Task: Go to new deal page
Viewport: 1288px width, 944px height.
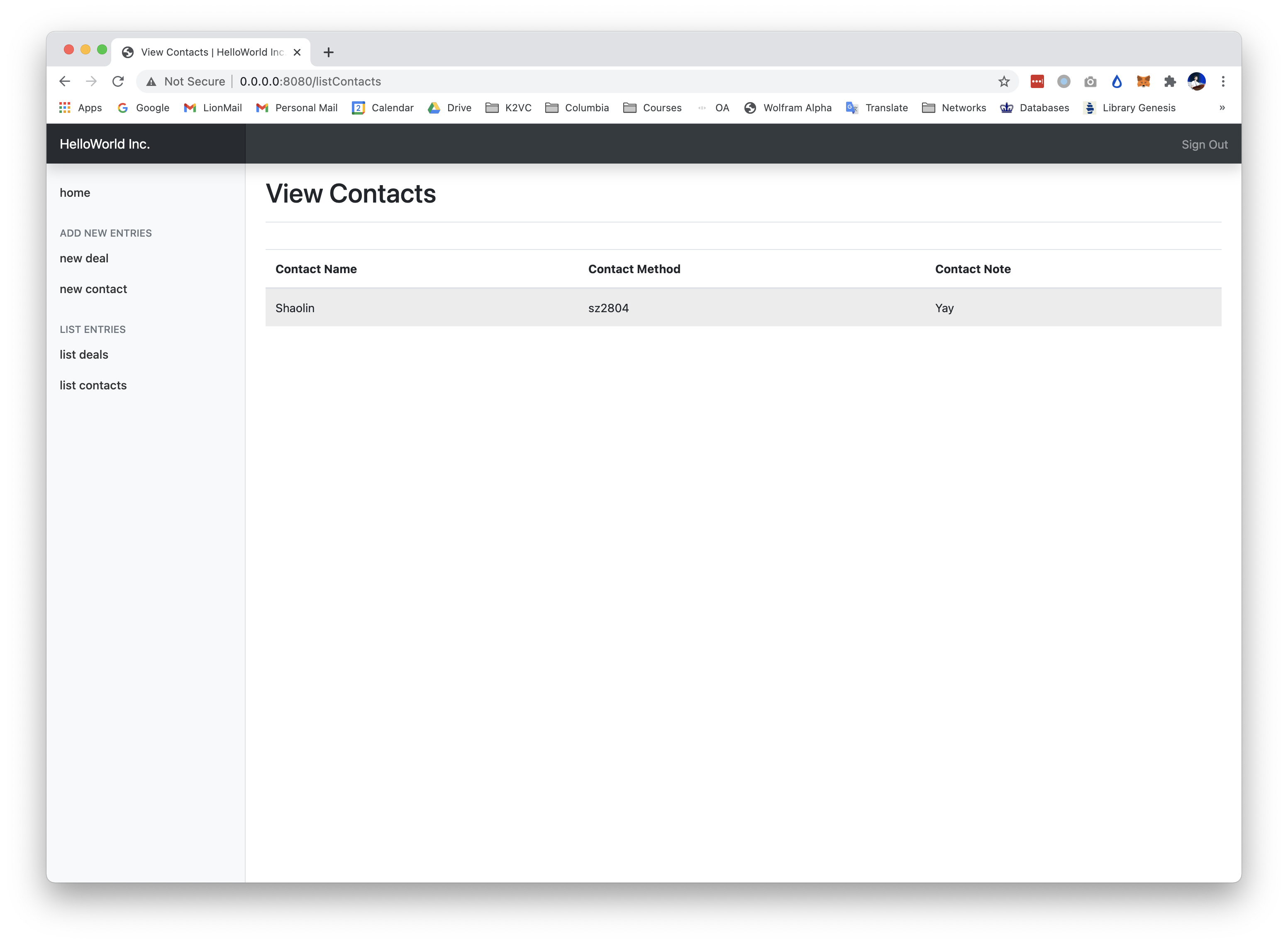Action: [x=84, y=258]
